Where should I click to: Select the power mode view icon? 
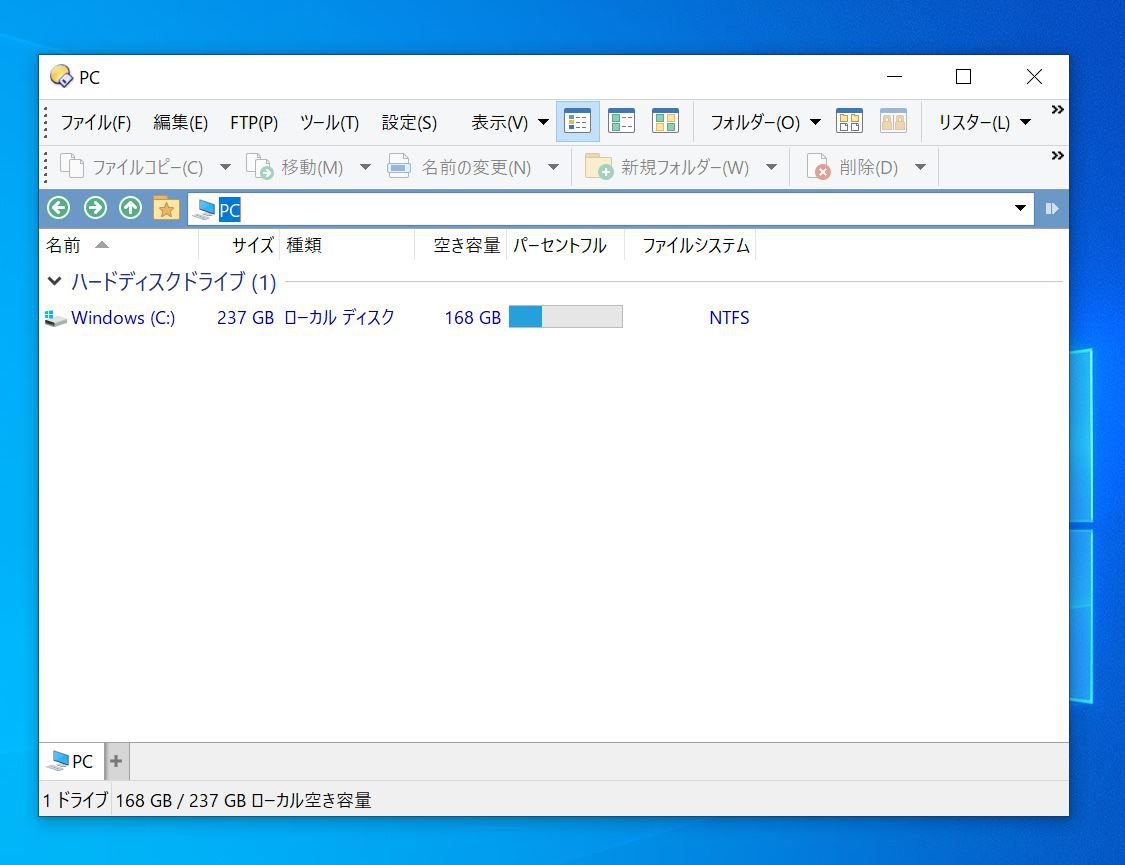(x=622, y=122)
